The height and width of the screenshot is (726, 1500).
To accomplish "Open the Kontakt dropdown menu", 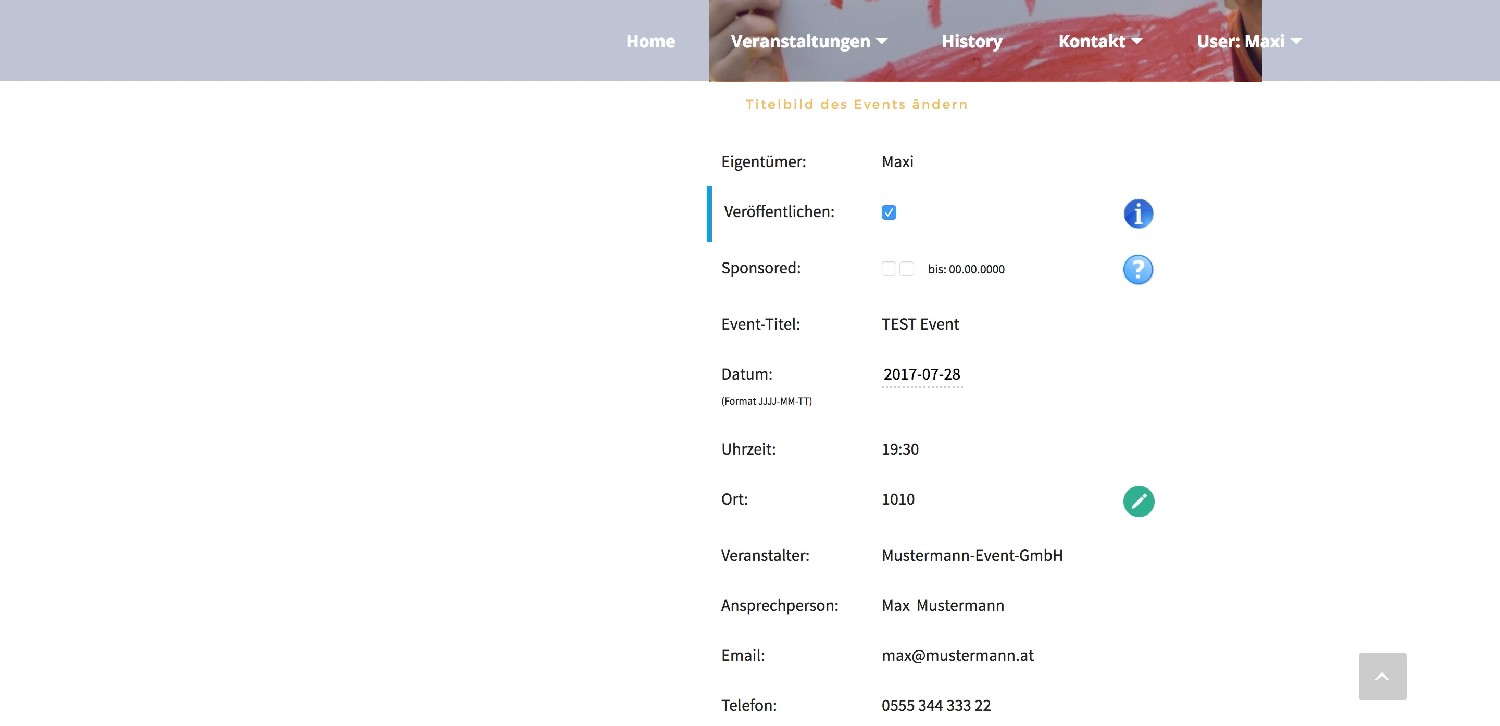I will click(1099, 41).
